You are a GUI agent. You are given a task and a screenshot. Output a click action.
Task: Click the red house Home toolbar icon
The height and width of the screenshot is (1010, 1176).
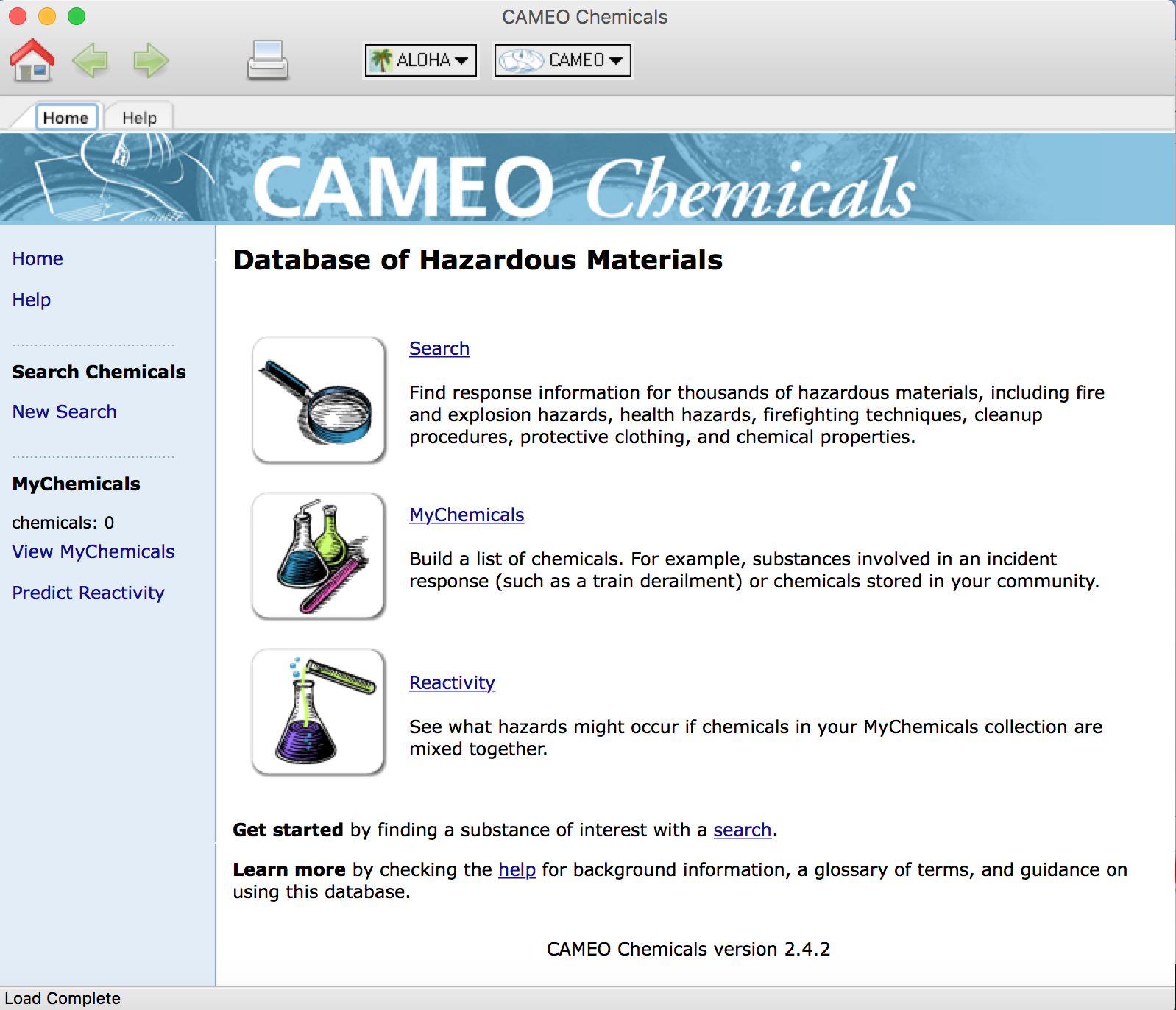32,60
